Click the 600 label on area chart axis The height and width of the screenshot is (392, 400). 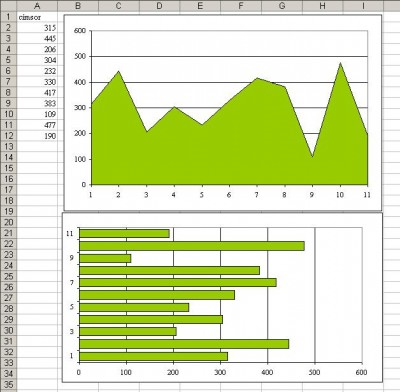point(80,31)
